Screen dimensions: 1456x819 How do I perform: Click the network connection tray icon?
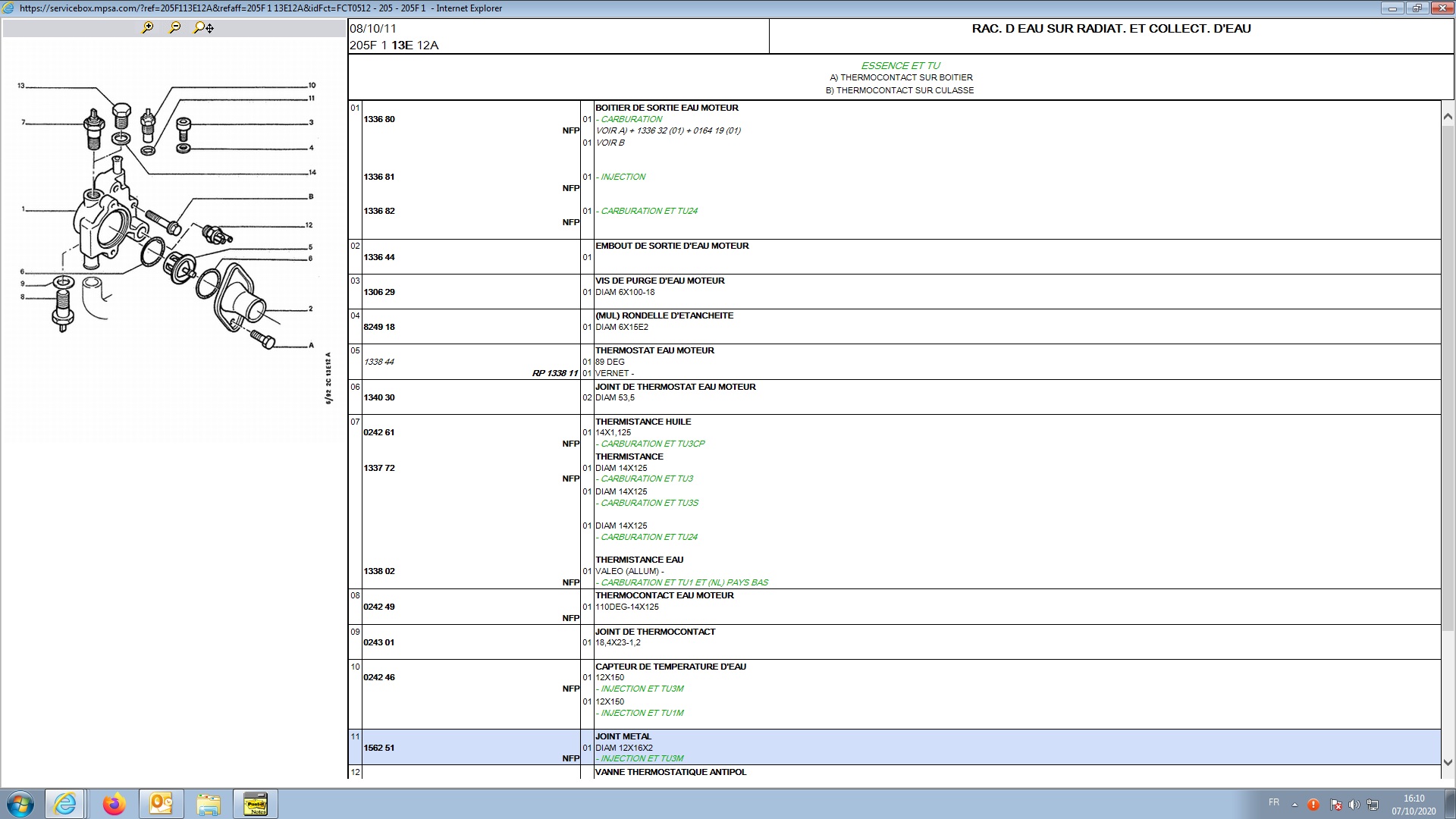pos(1373,805)
